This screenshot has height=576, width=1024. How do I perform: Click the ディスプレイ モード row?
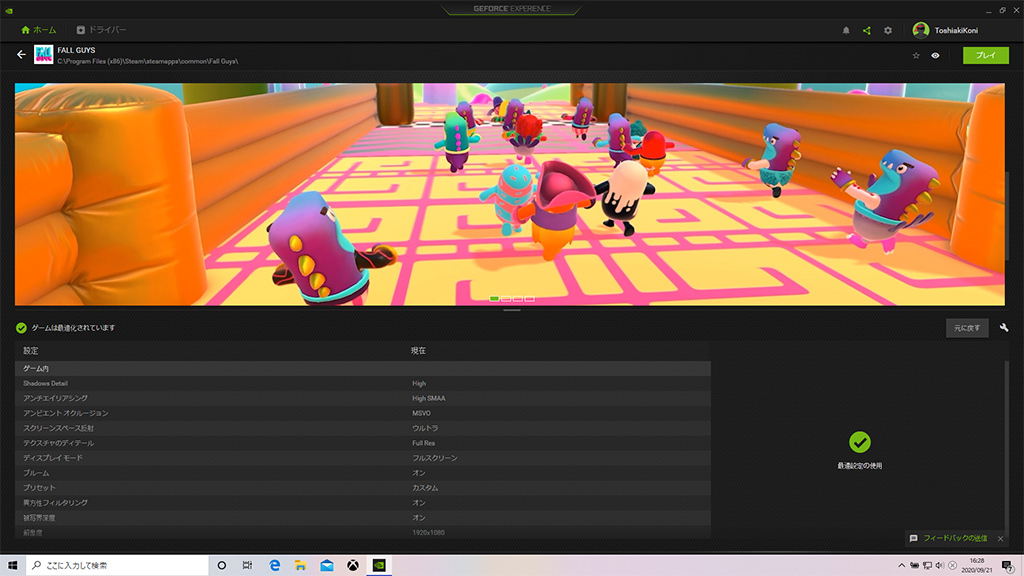(x=362, y=458)
